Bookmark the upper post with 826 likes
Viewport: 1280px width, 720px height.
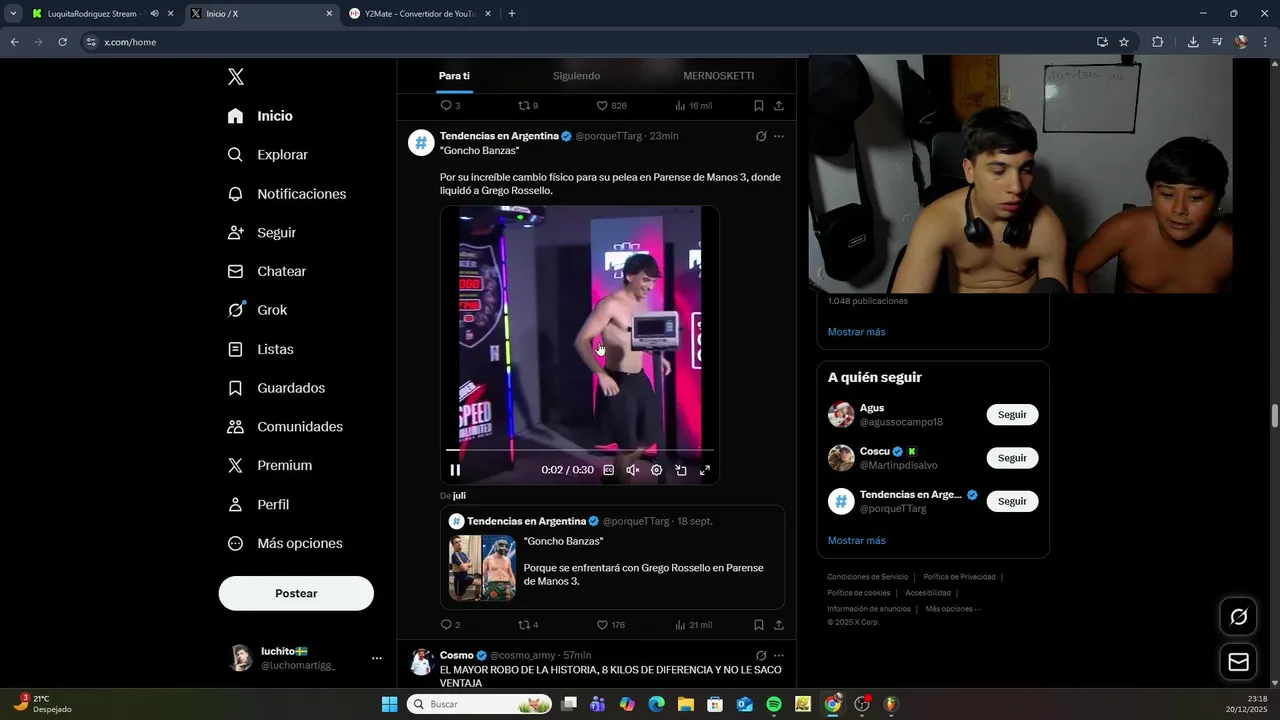point(759,105)
